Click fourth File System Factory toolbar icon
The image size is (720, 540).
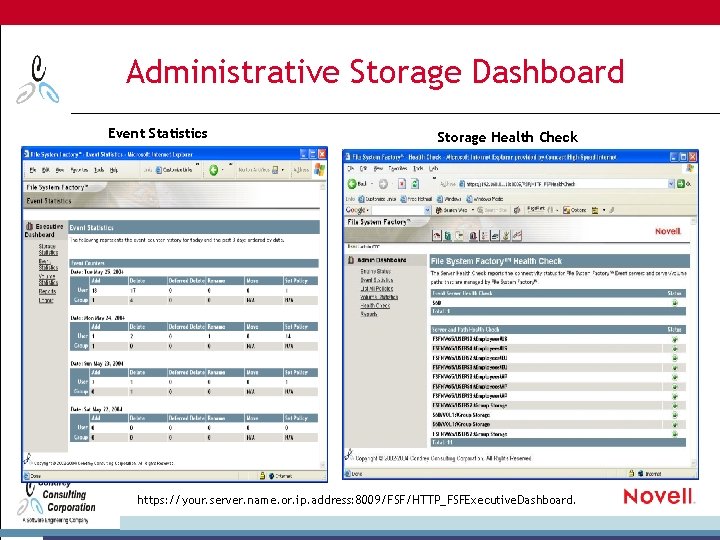pyautogui.click(x=472, y=236)
